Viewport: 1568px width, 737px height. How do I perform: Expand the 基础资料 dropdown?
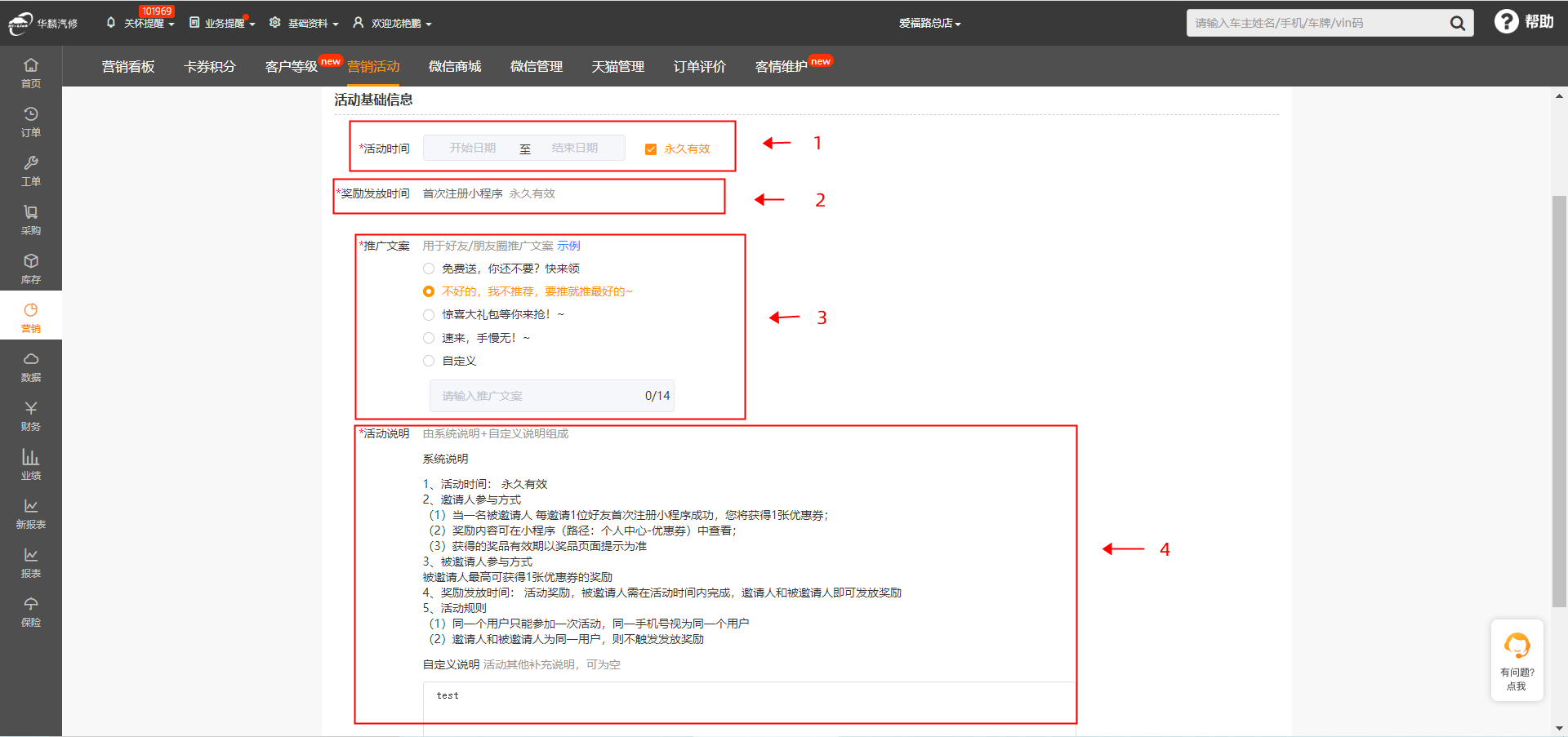(x=304, y=23)
